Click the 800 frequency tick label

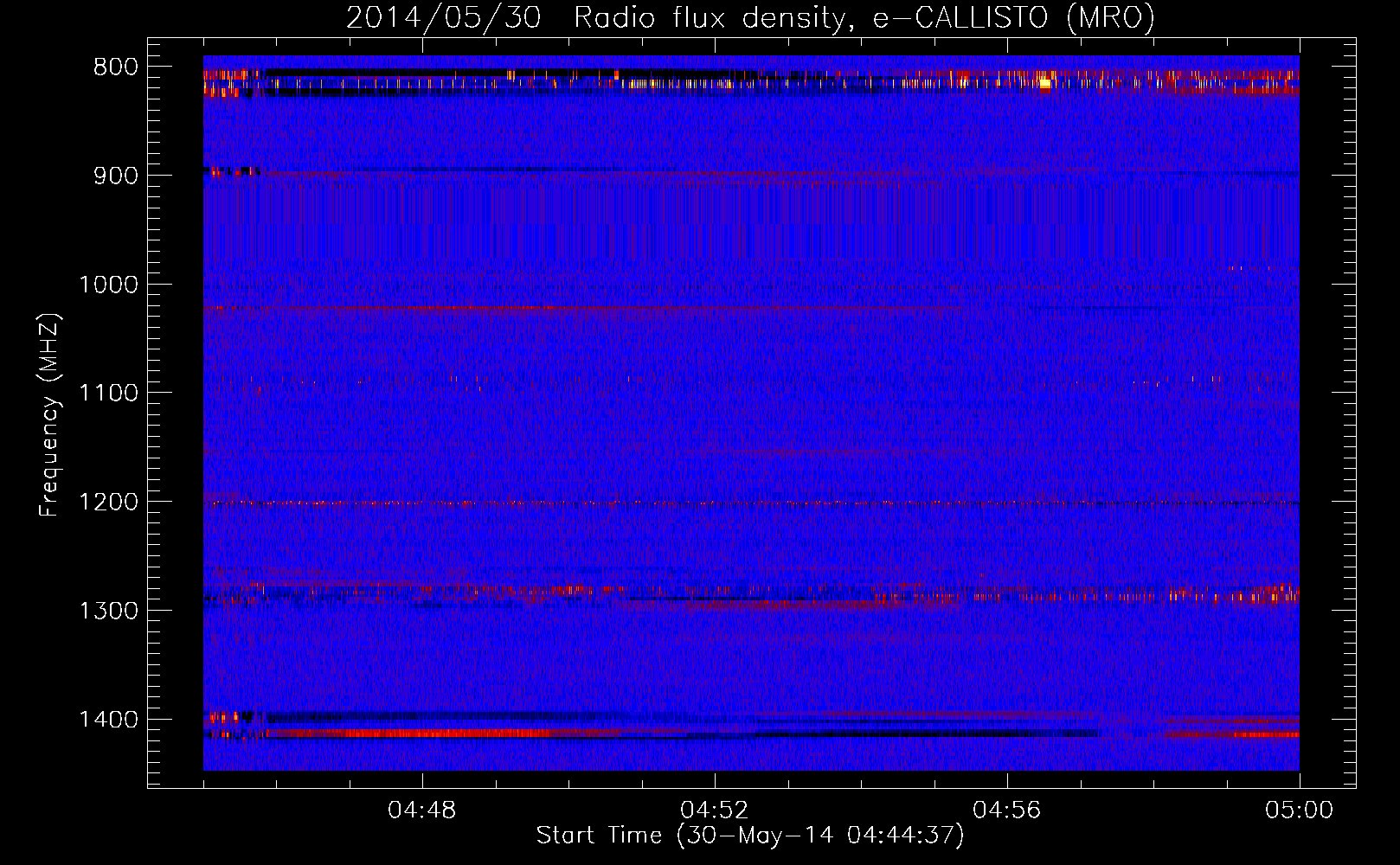116,67
